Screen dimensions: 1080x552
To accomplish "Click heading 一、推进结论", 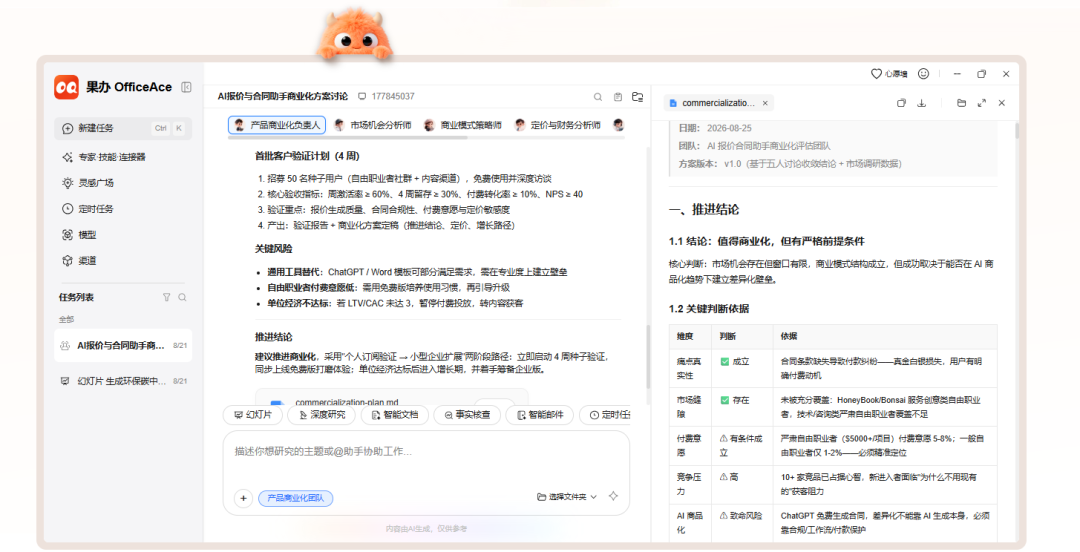I will tap(703, 209).
